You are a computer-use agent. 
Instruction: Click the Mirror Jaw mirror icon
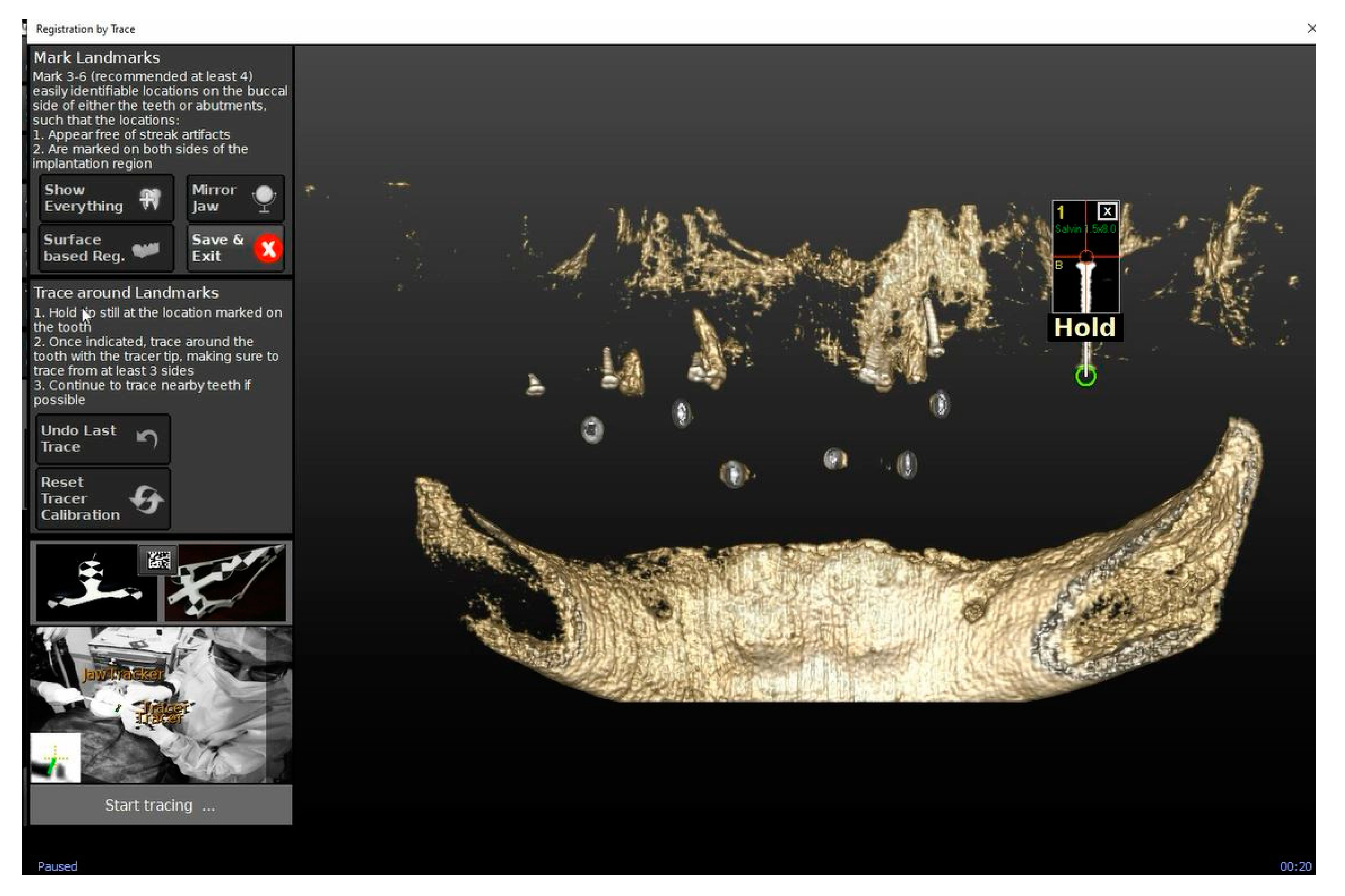(x=264, y=198)
